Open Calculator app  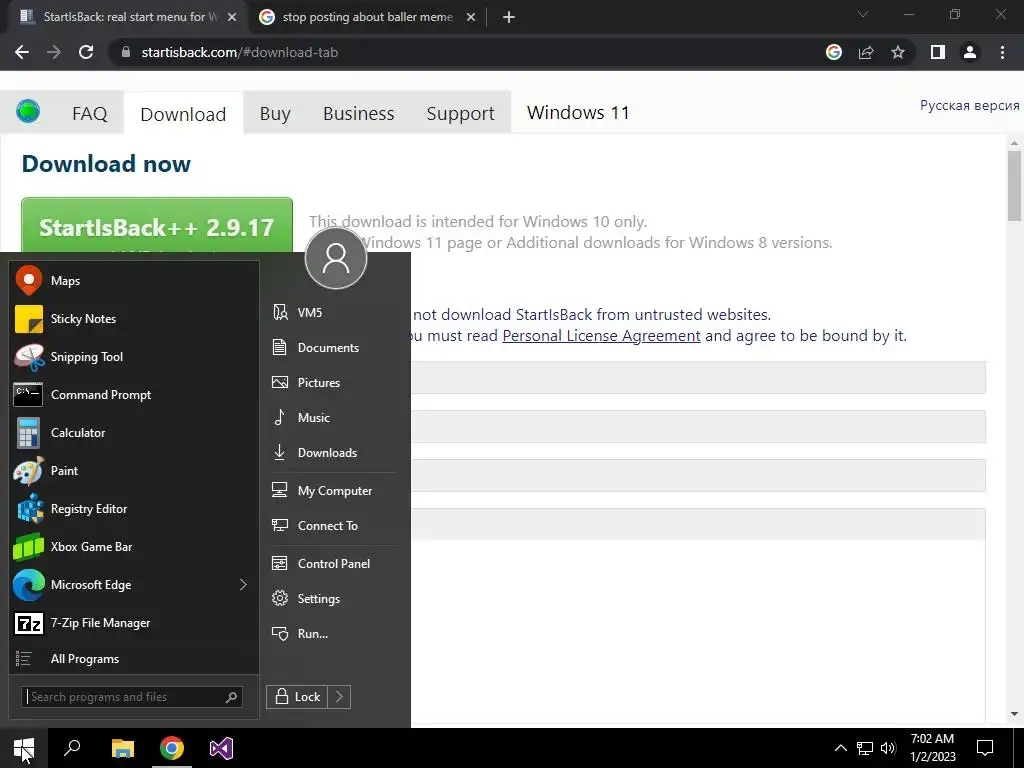pyautogui.click(x=134, y=432)
